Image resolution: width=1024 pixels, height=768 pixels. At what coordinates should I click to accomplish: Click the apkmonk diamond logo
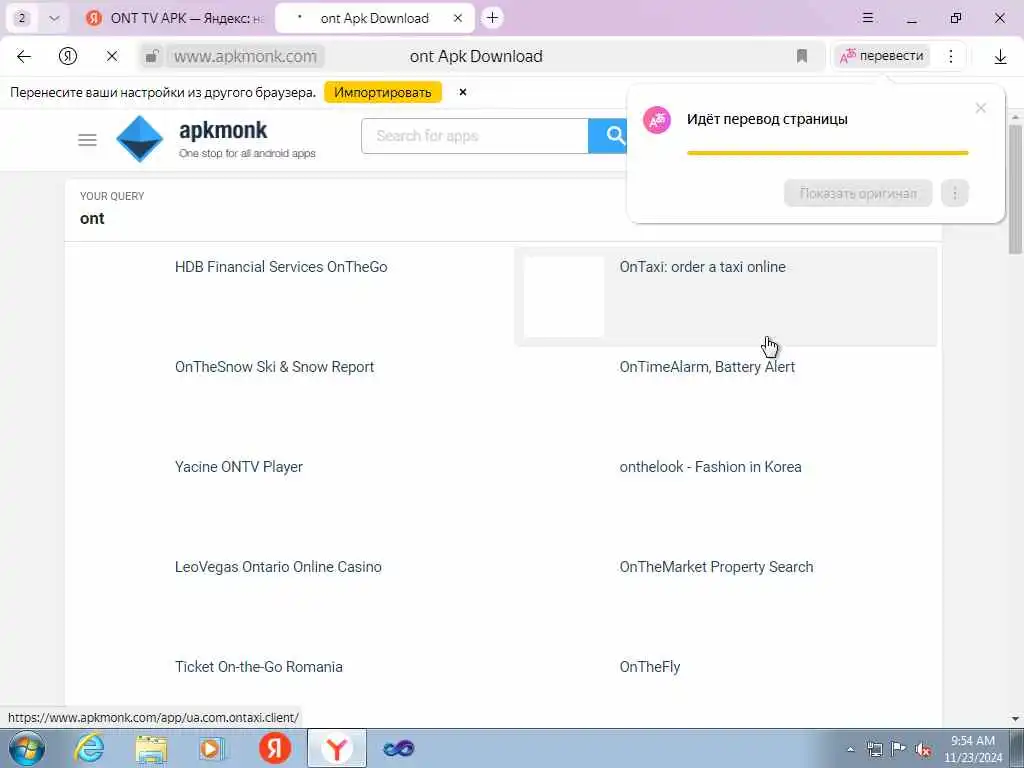pos(139,139)
